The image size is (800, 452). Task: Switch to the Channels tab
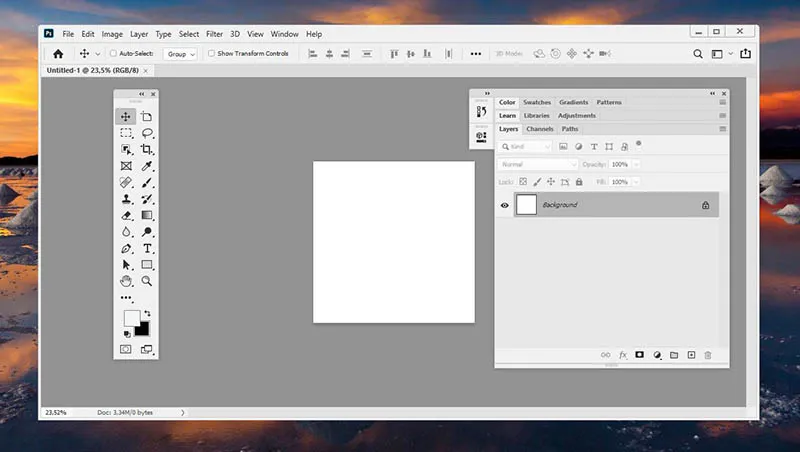pos(540,129)
